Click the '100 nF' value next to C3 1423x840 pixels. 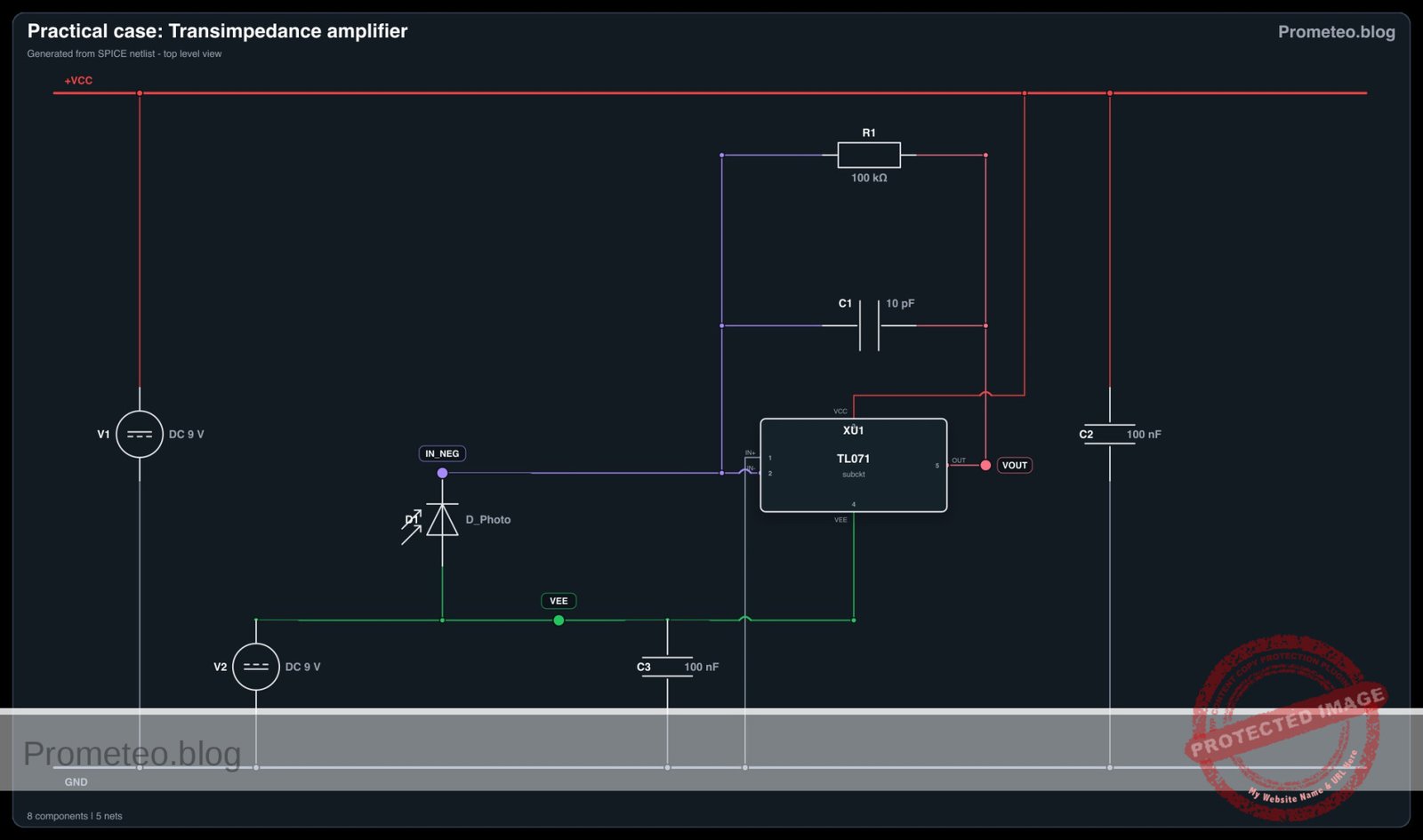[x=701, y=667]
